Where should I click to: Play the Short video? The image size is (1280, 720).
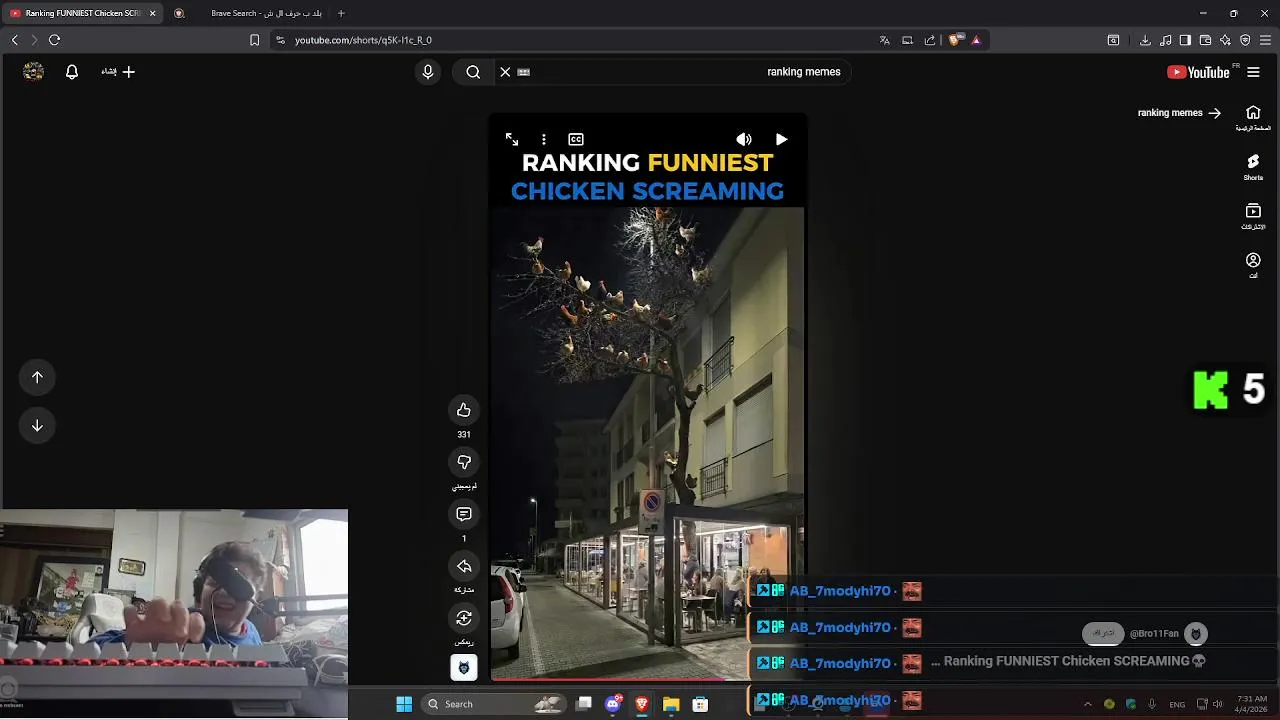(781, 139)
